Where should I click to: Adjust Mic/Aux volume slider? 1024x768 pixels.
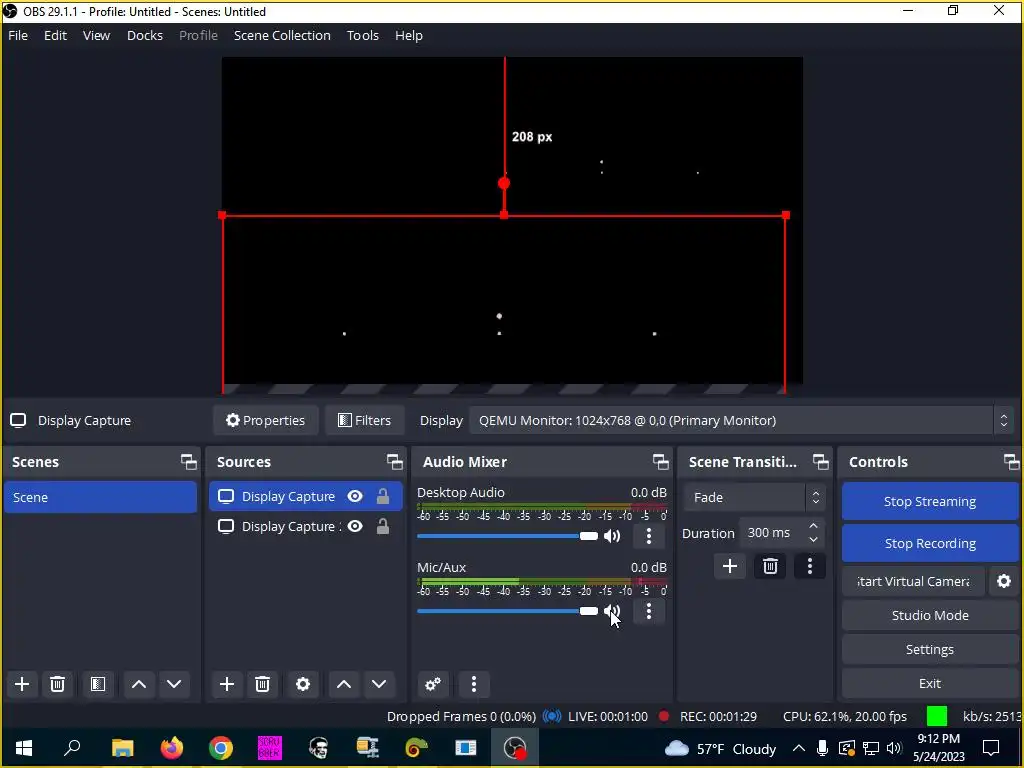[x=507, y=611]
